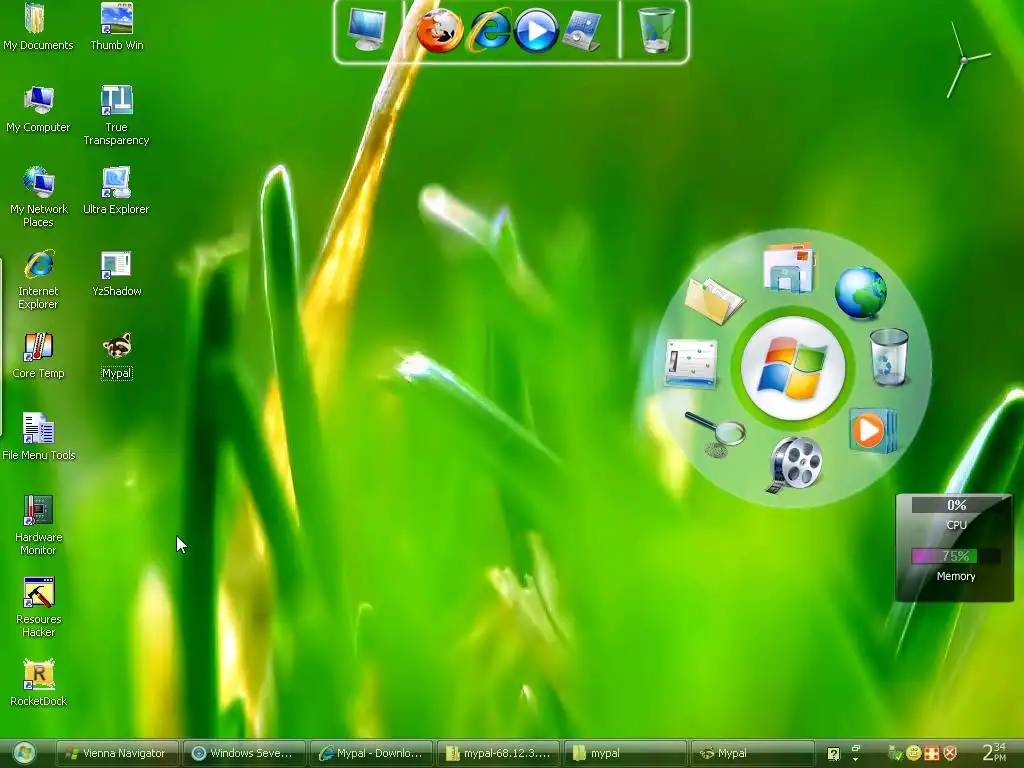Image resolution: width=1024 pixels, height=768 pixels.
Task: Click Windows logo orb in circular launcher
Action: [793, 368]
